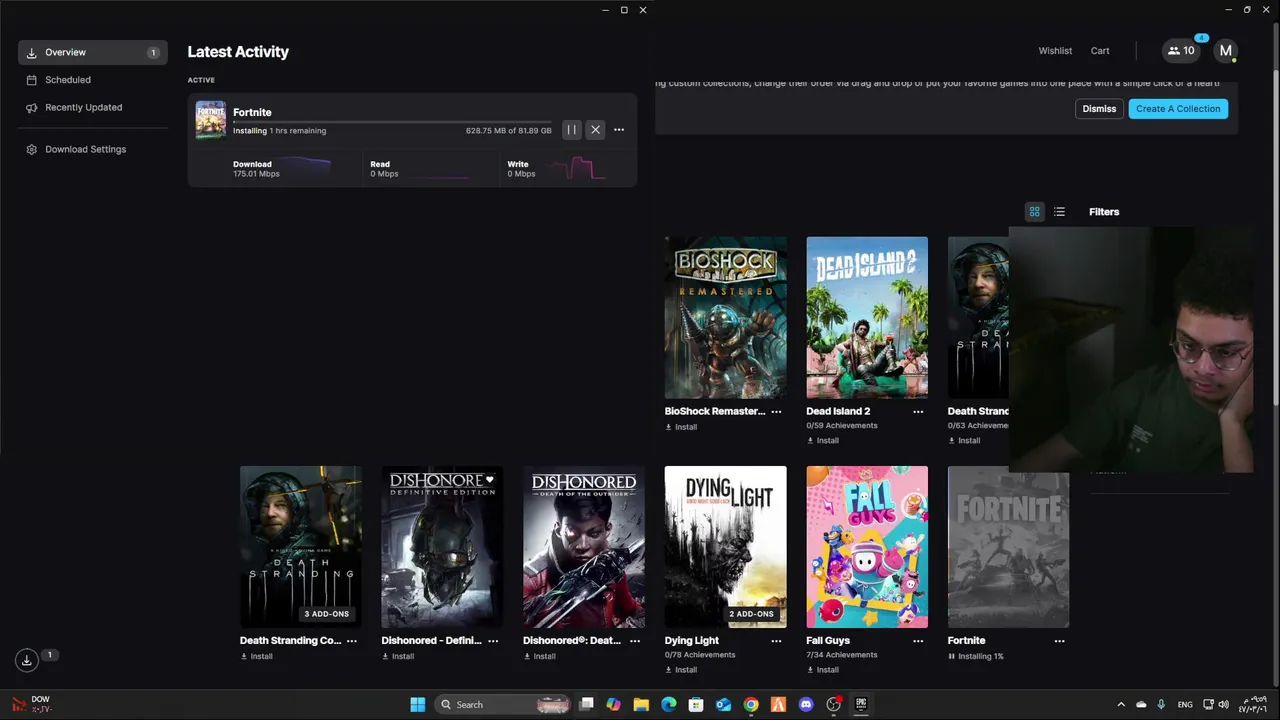Click the Epic Games Launcher taskbar icon
Image resolution: width=1280 pixels, height=720 pixels.
pyautogui.click(x=861, y=705)
